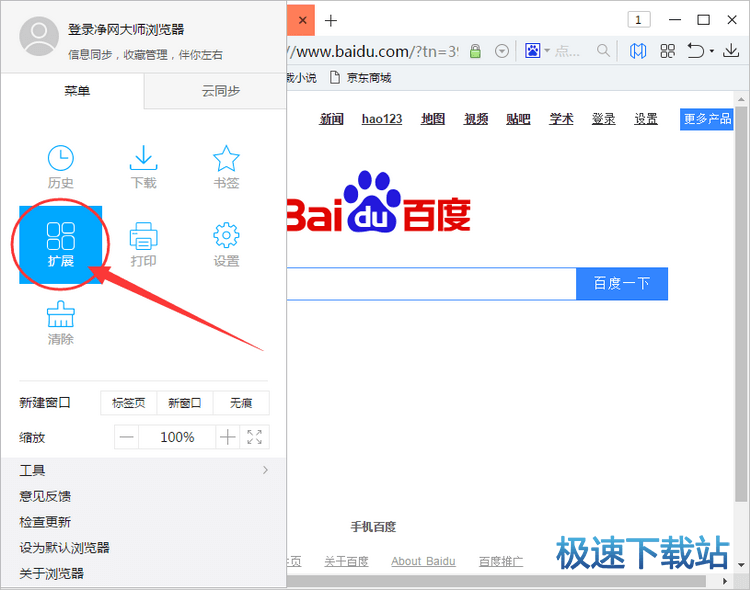Select the Clear (清除) broom icon
Image resolution: width=750 pixels, height=590 pixels.
pyautogui.click(x=60, y=314)
